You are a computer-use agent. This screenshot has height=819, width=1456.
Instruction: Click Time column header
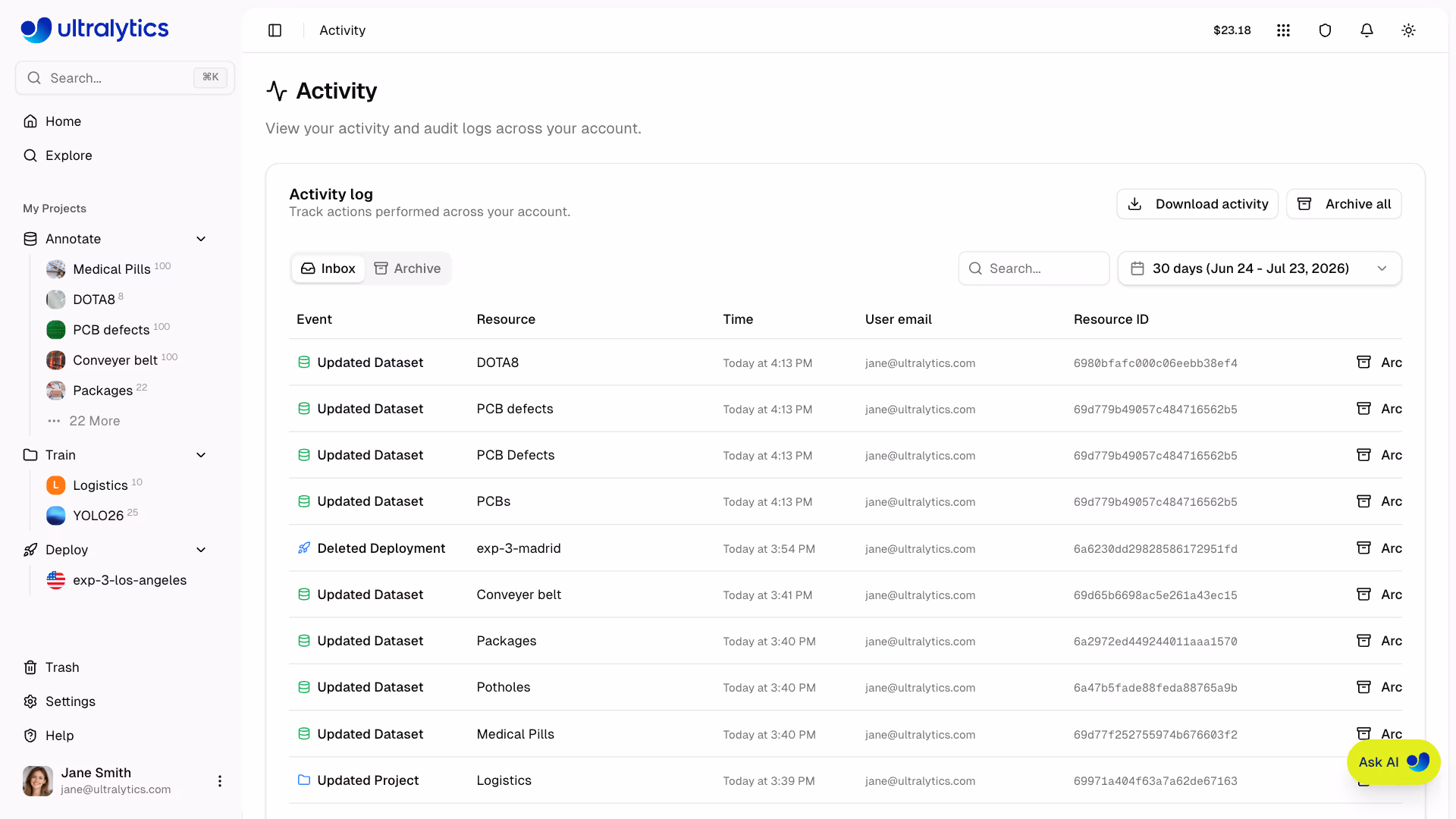pos(738,319)
